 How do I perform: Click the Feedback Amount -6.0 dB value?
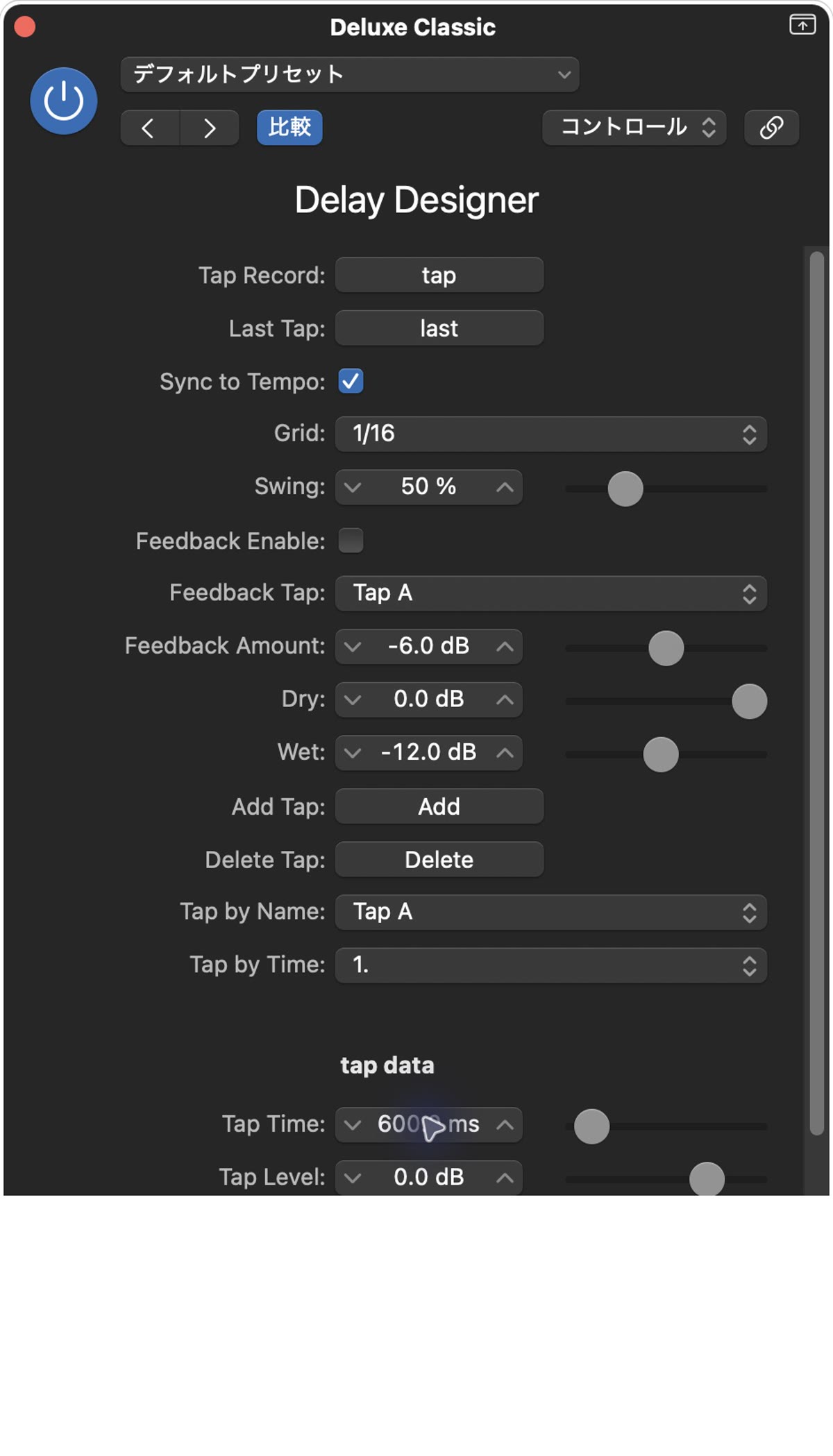point(429,646)
